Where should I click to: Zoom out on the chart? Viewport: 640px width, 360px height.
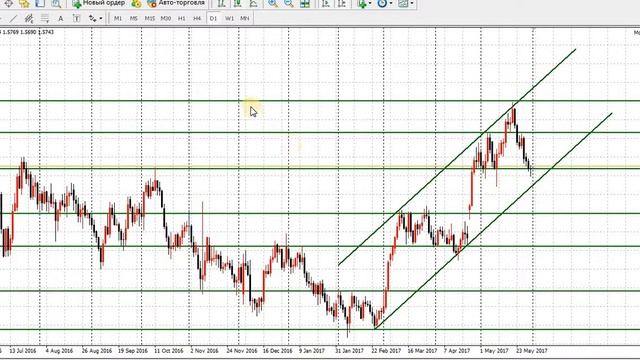point(289,3)
